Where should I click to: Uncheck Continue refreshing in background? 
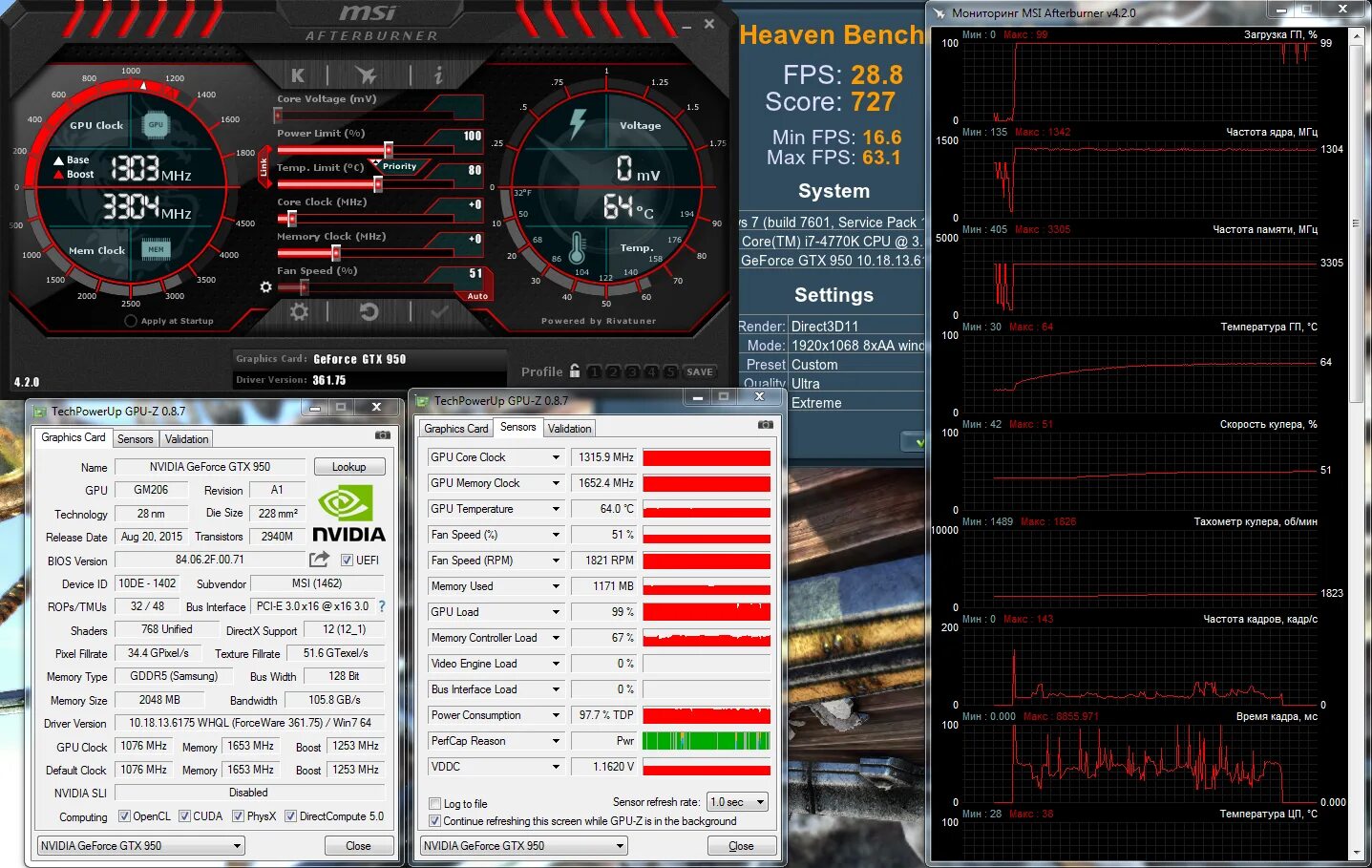435,821
